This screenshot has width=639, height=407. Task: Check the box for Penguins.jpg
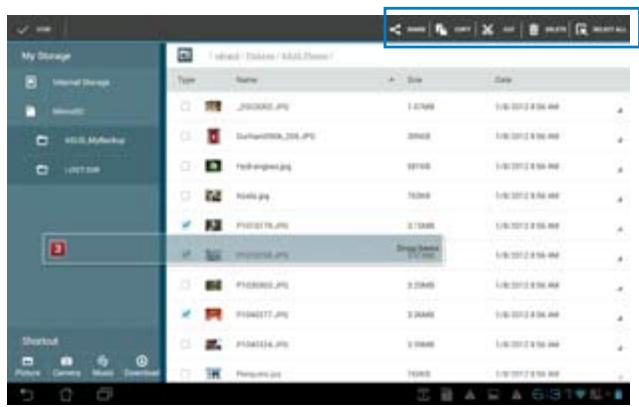point(185,373)
